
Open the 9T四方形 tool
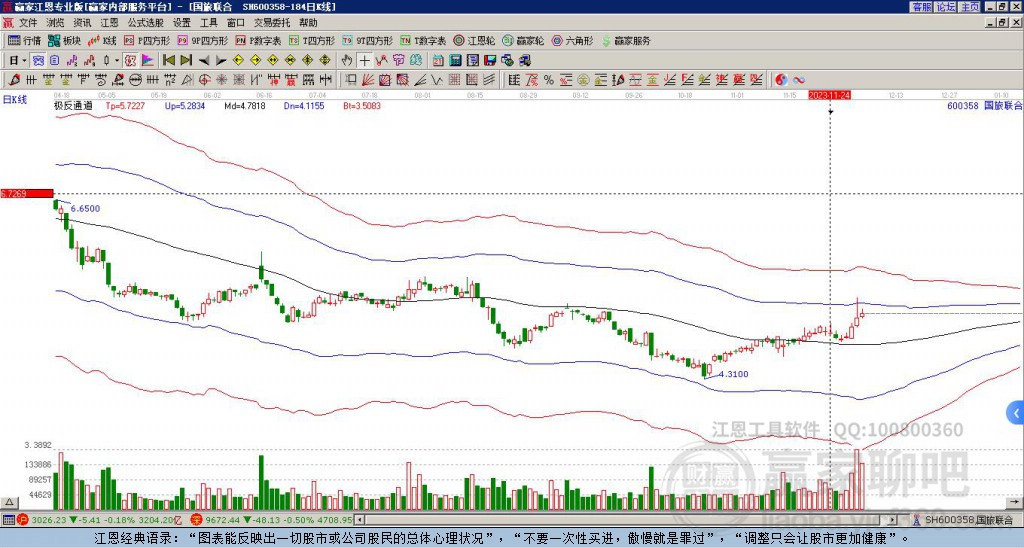tap(367, 40)
